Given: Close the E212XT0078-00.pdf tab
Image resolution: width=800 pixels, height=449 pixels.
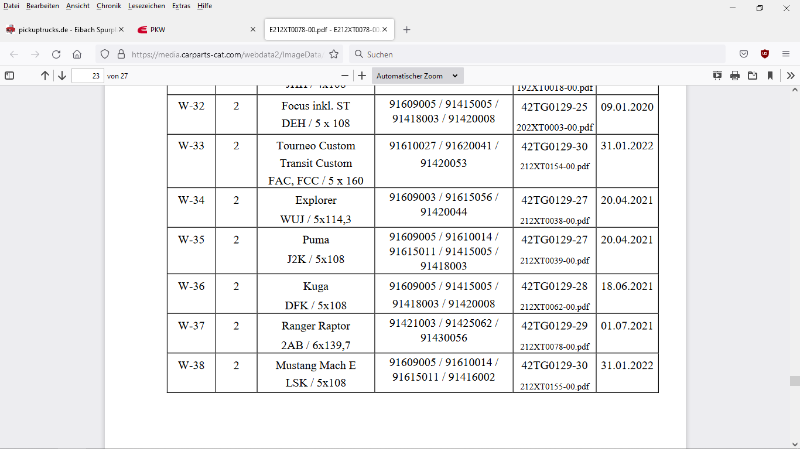Looking at the screenshot, I should [385, 30].
